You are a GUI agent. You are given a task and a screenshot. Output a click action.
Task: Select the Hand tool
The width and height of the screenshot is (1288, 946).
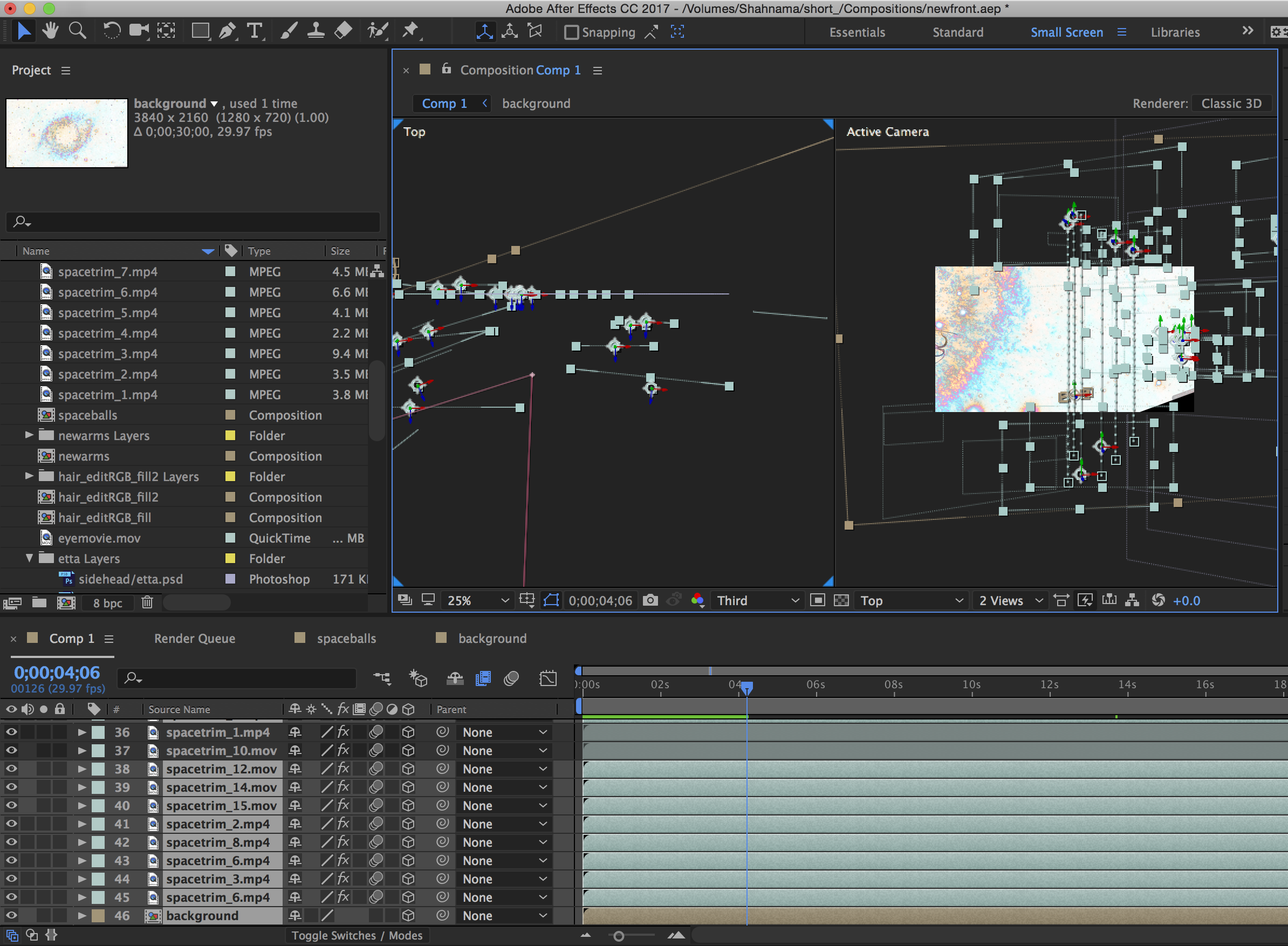point(50,31)
